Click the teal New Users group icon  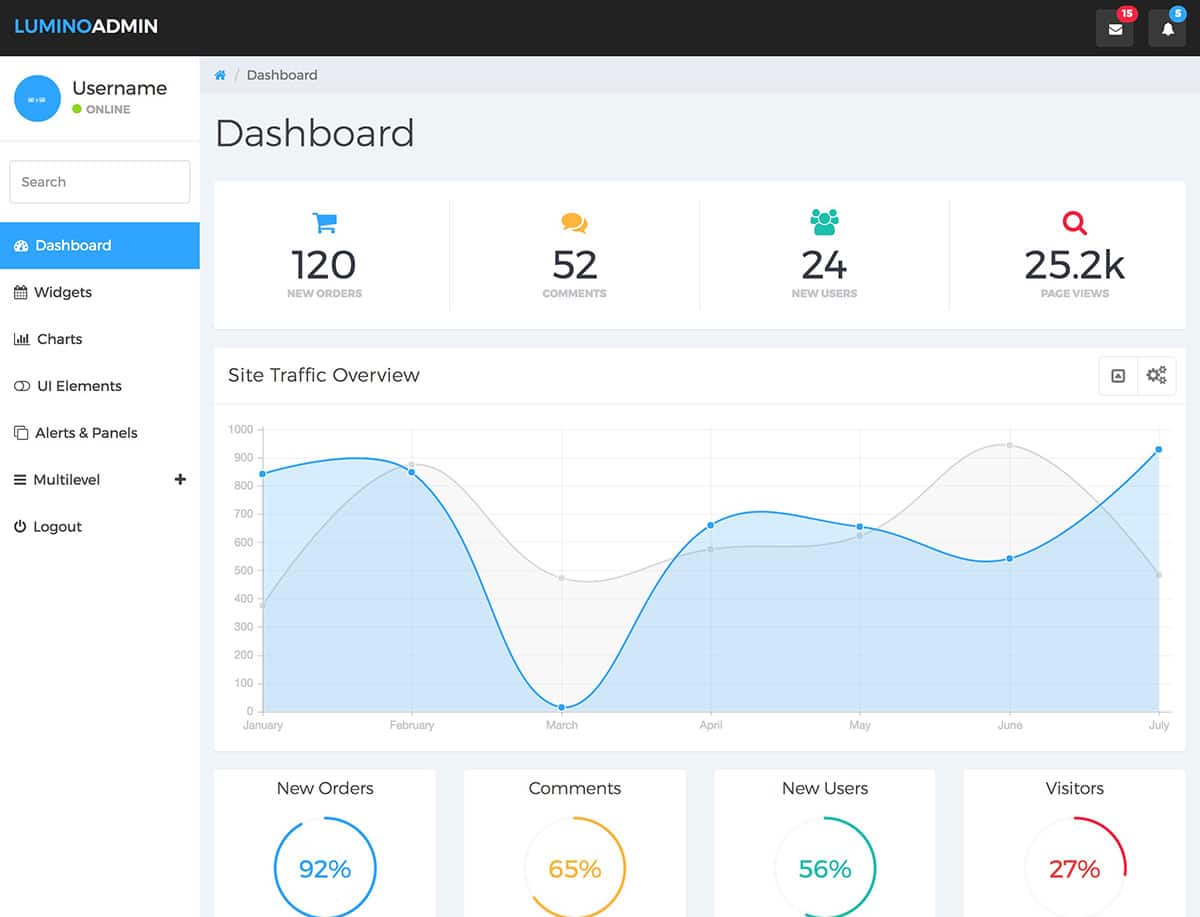824,222
